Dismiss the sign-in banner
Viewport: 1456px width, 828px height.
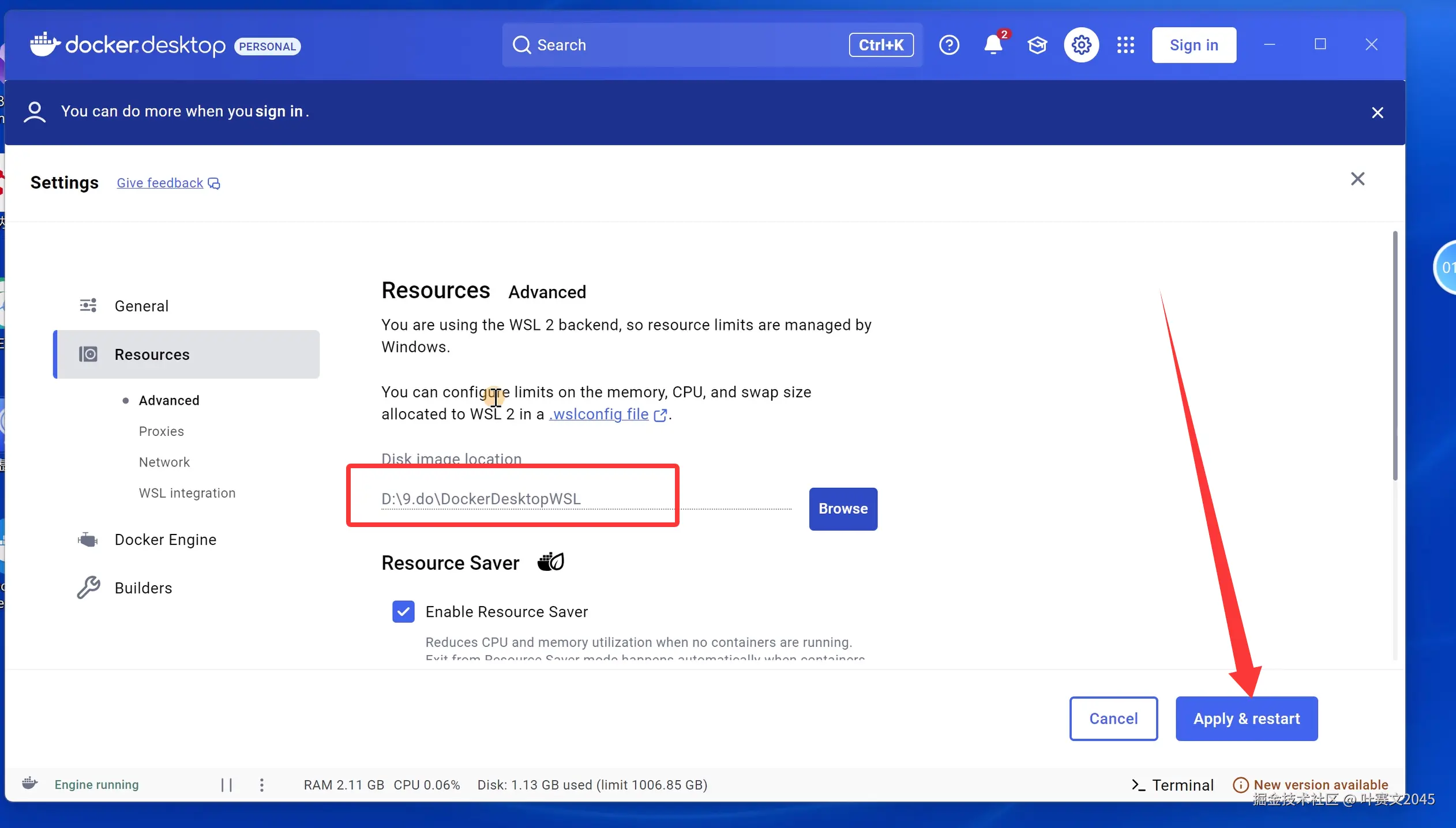(x=1377, y=112)
